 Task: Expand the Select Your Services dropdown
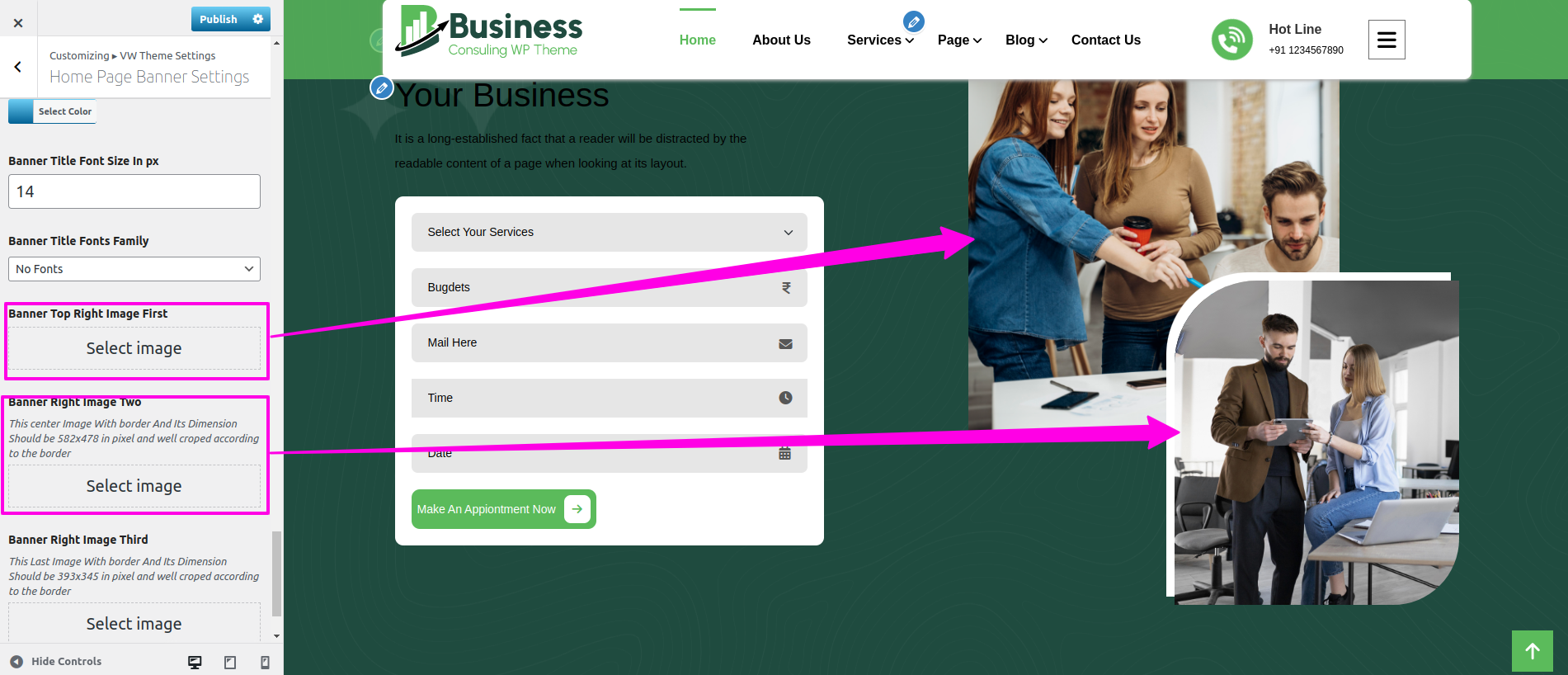[609, 233]
